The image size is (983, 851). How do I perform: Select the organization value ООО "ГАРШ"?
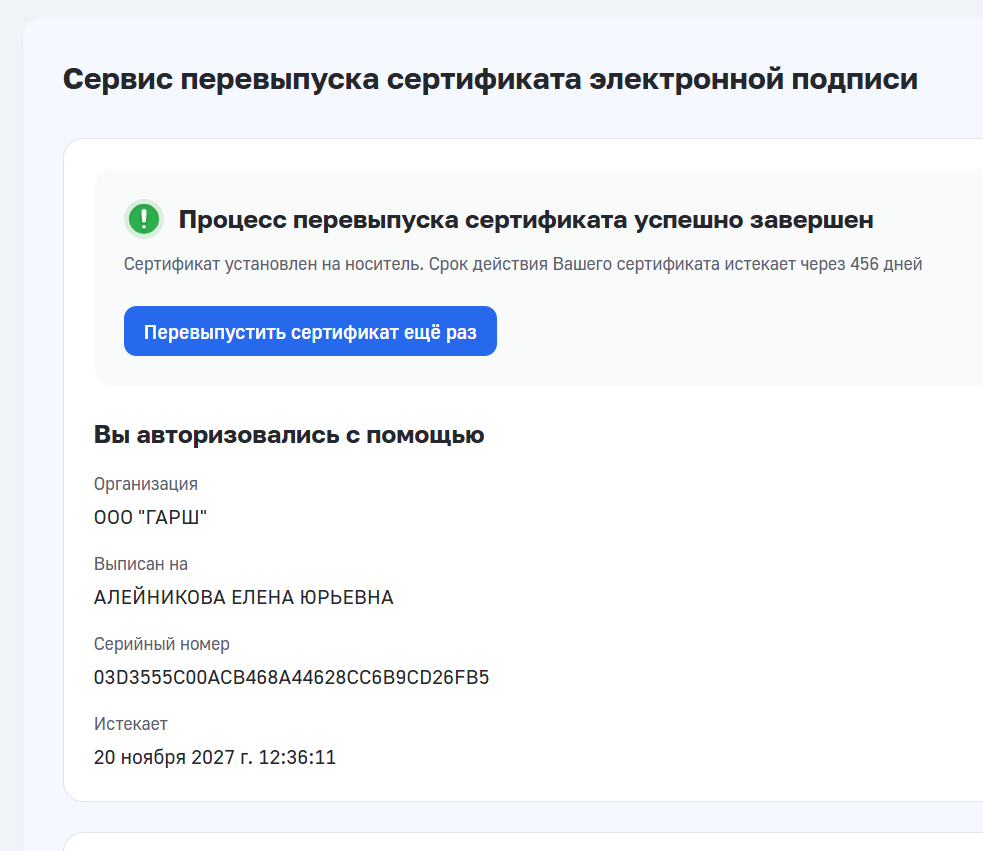(x=150, y=517)
